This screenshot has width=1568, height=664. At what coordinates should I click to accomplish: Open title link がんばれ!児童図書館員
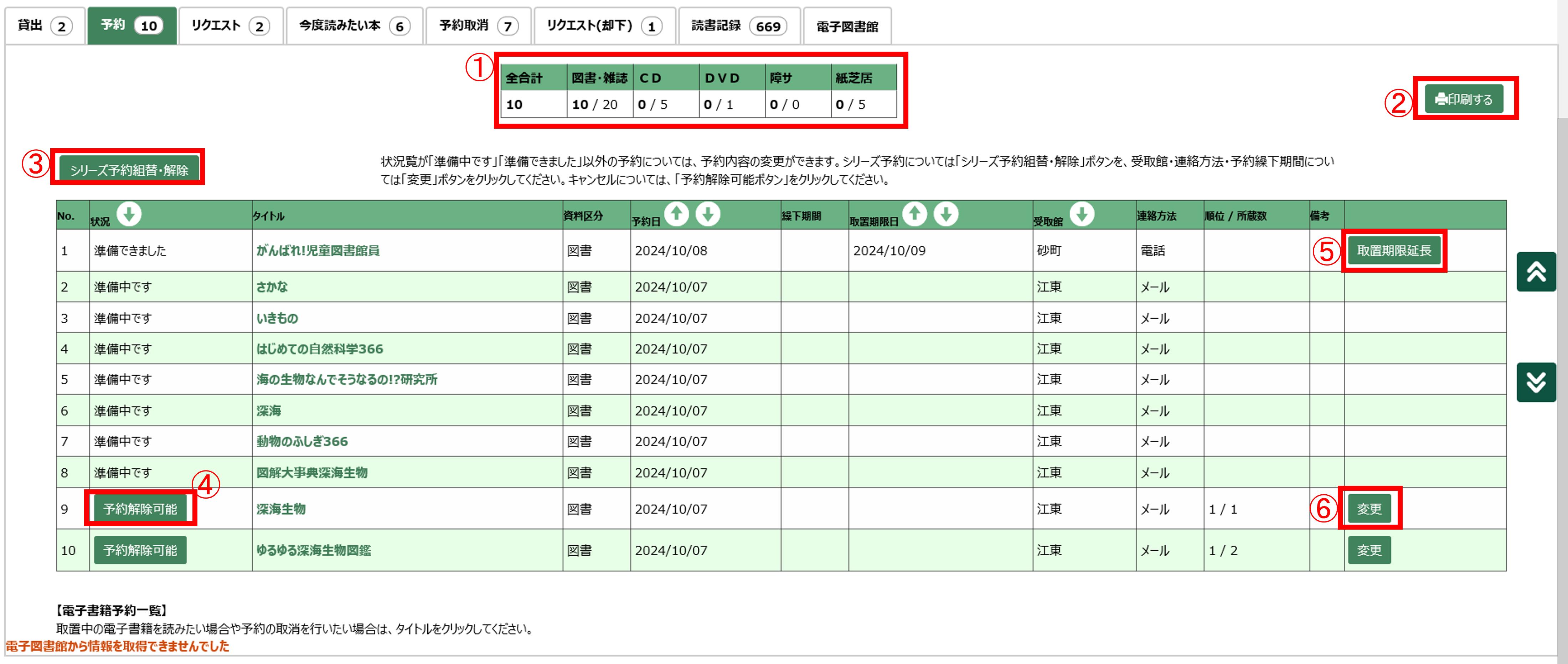tap(318, 251)
